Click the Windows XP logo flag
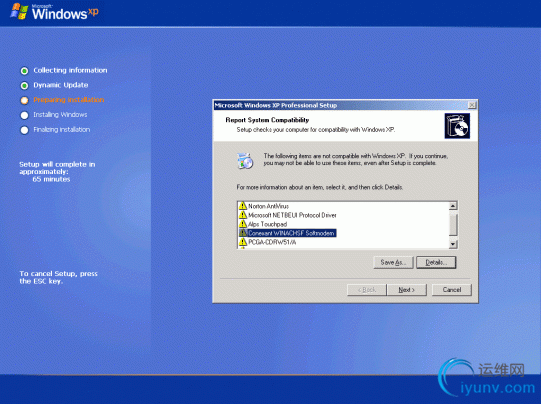 (19, 11)
